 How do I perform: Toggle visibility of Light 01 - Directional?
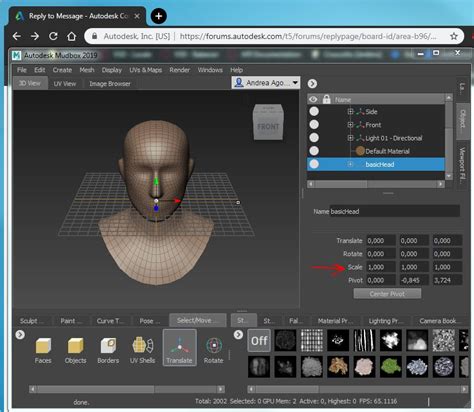coord(314,138)
